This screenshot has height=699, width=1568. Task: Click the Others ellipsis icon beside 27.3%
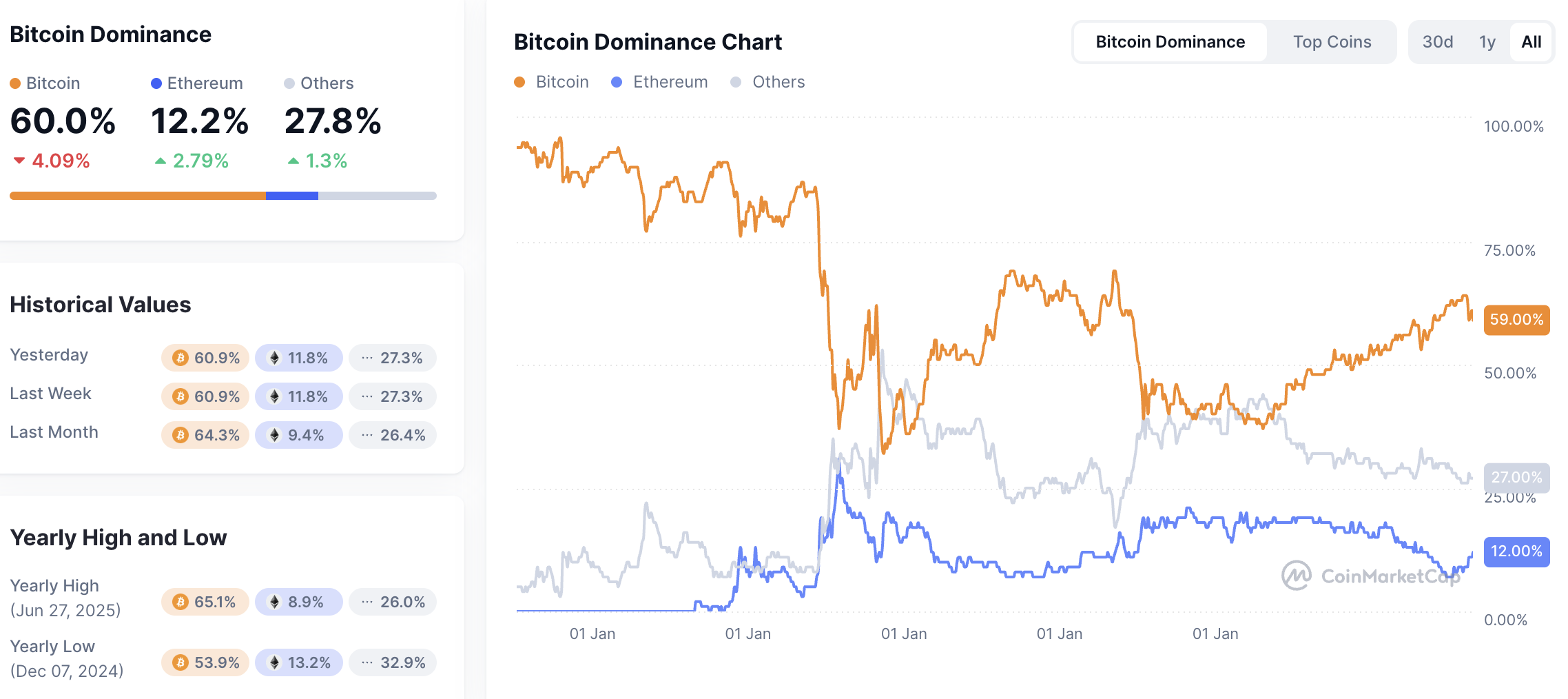pyautogui.click(x=366, y=358)
